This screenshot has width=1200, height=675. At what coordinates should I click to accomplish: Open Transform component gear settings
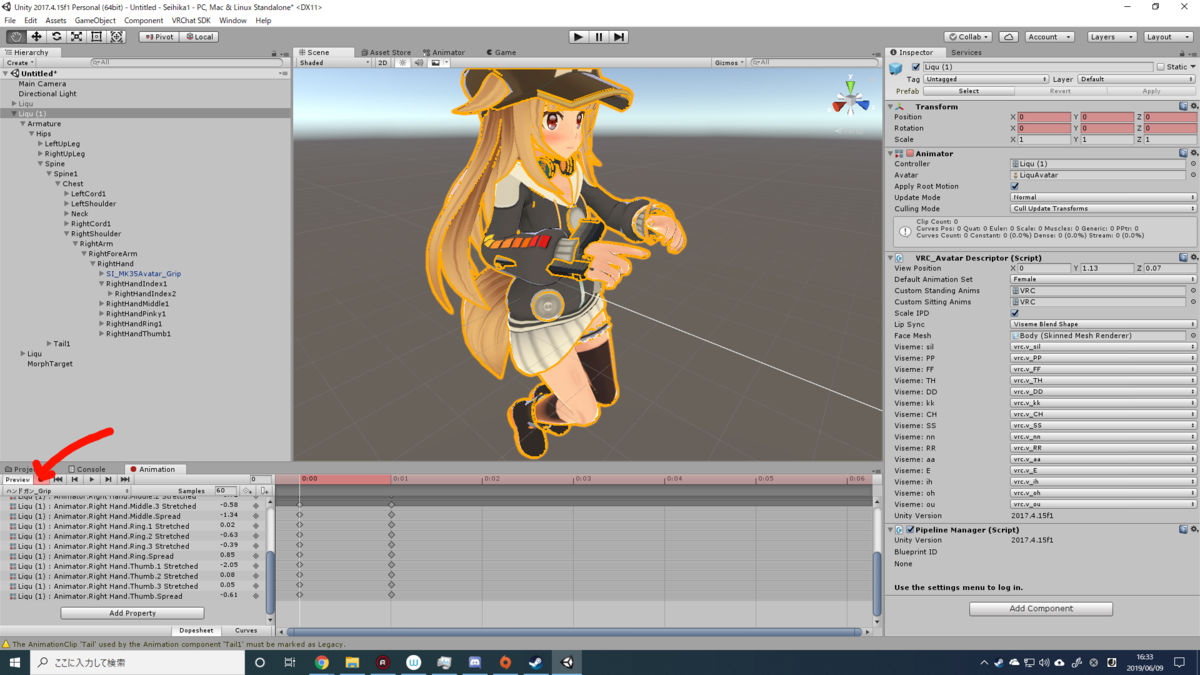pyautogui.click(x=1194, y=106)
